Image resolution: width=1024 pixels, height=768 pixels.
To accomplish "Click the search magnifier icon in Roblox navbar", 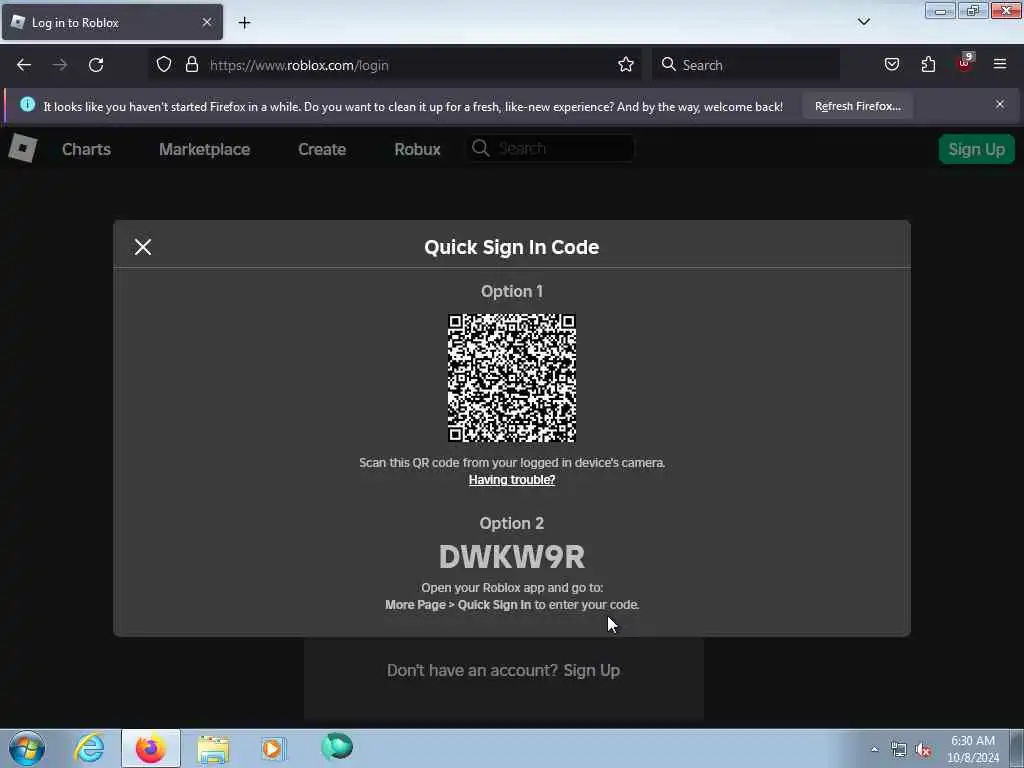I will pyautogui.click(x=481, y=148).
